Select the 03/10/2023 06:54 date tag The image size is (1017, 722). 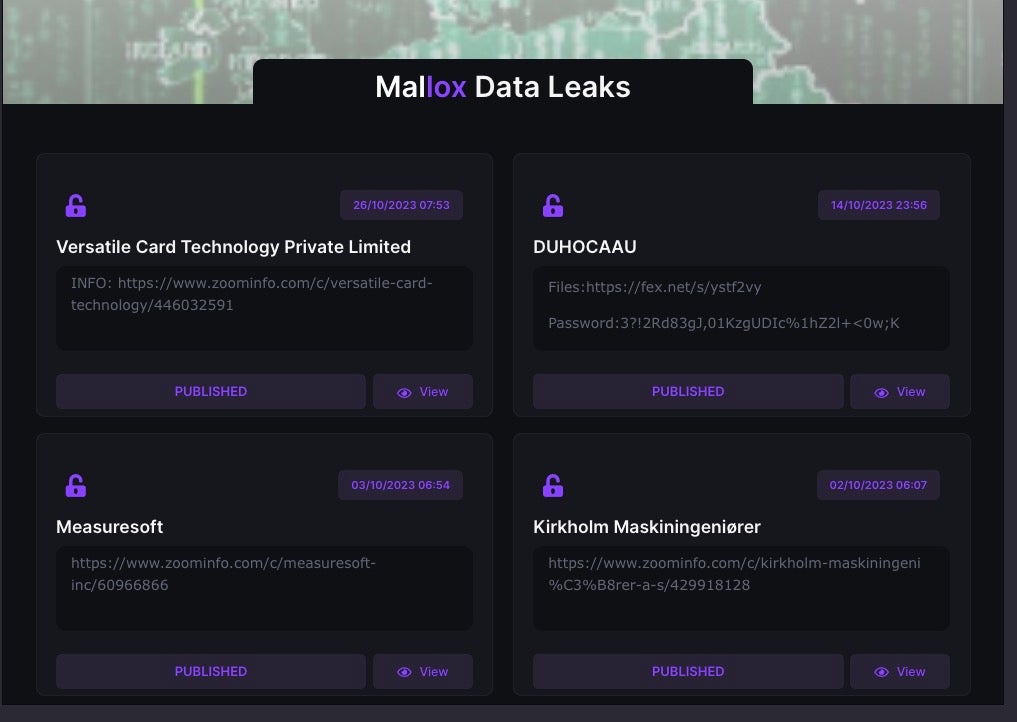(x=400, y=485)
